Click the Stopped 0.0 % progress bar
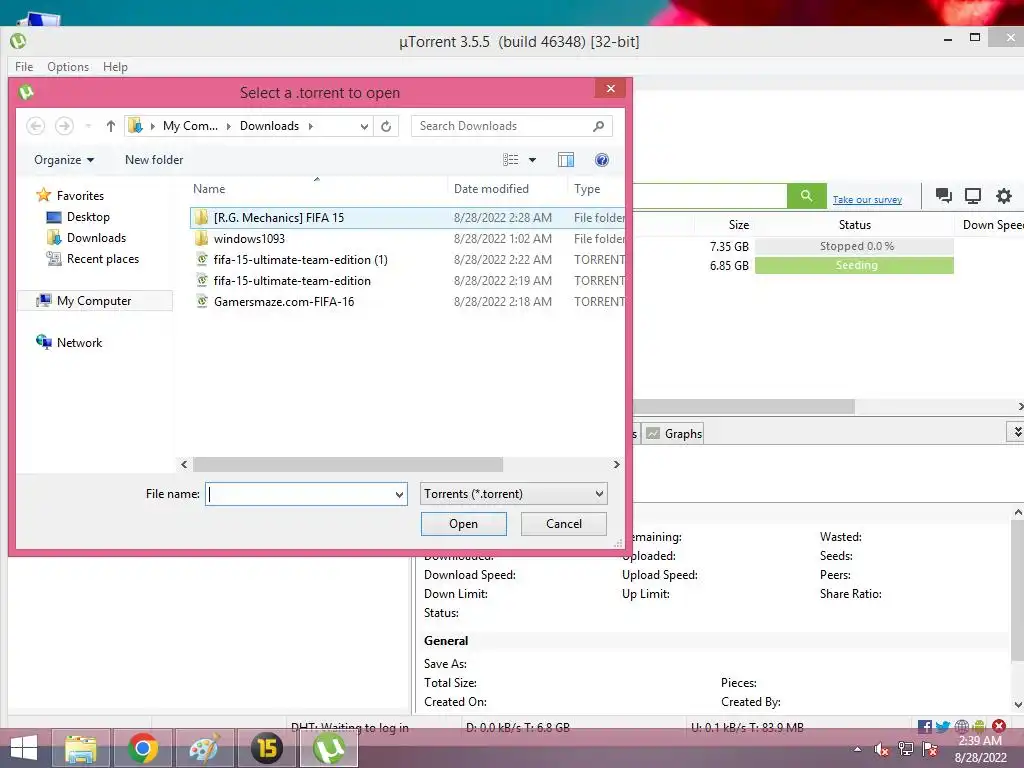The image size is (1024, 768). tap(854, 246)
